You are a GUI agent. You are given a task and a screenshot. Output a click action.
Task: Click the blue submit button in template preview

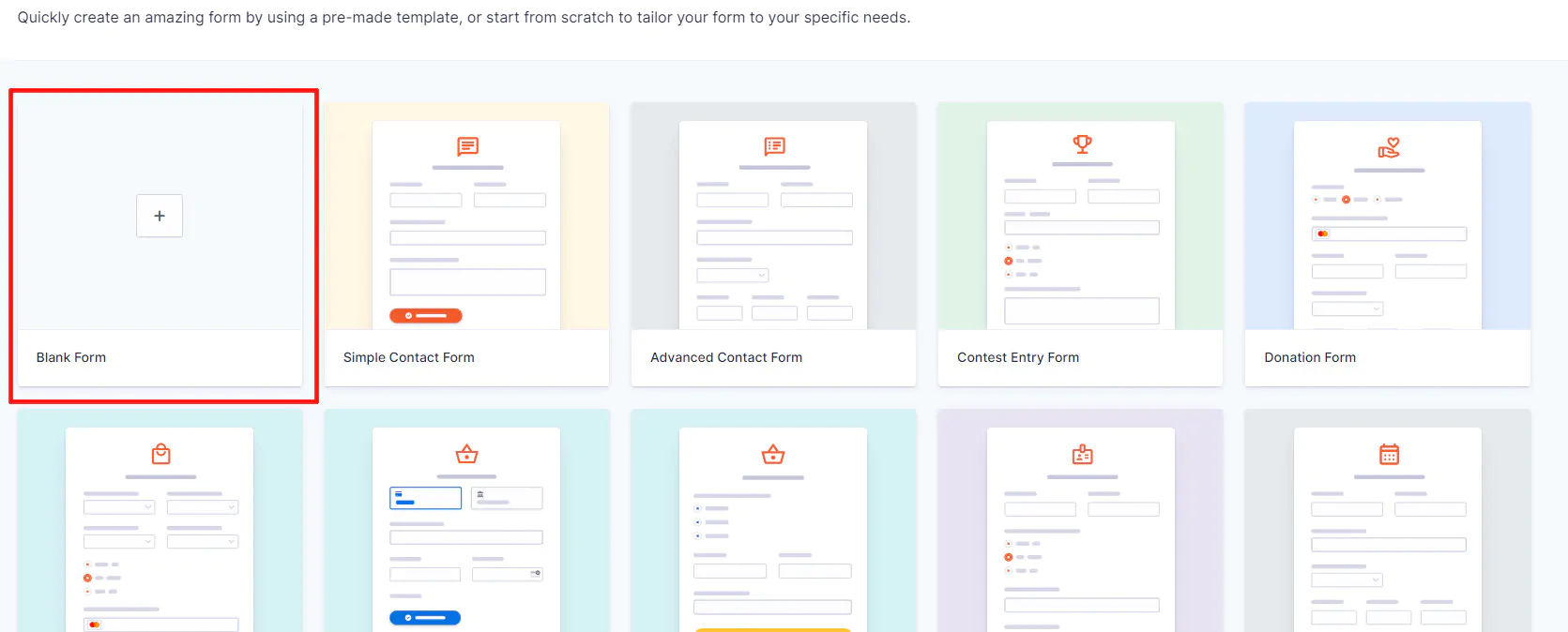(425, 618)
